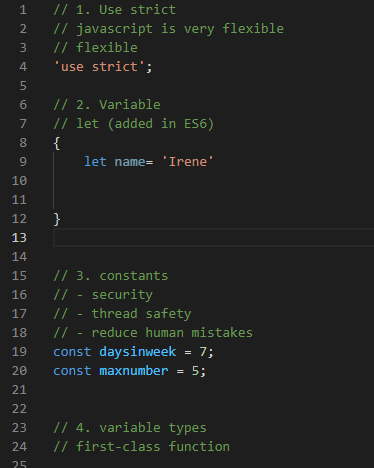Click line number 20 in the gutter

19,371
